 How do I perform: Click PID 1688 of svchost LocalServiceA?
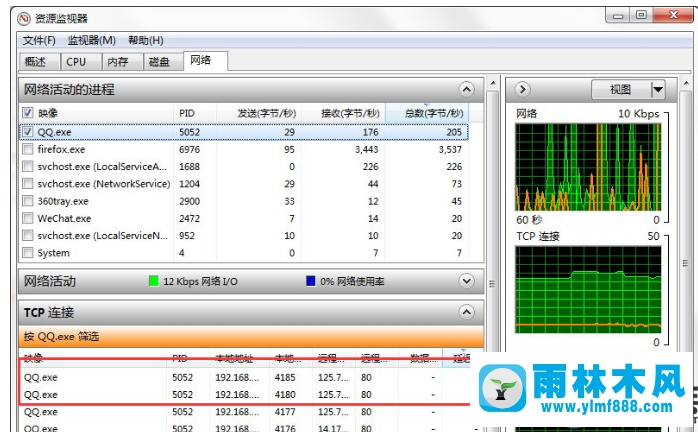pyautogui.click(x=189, y=167)
